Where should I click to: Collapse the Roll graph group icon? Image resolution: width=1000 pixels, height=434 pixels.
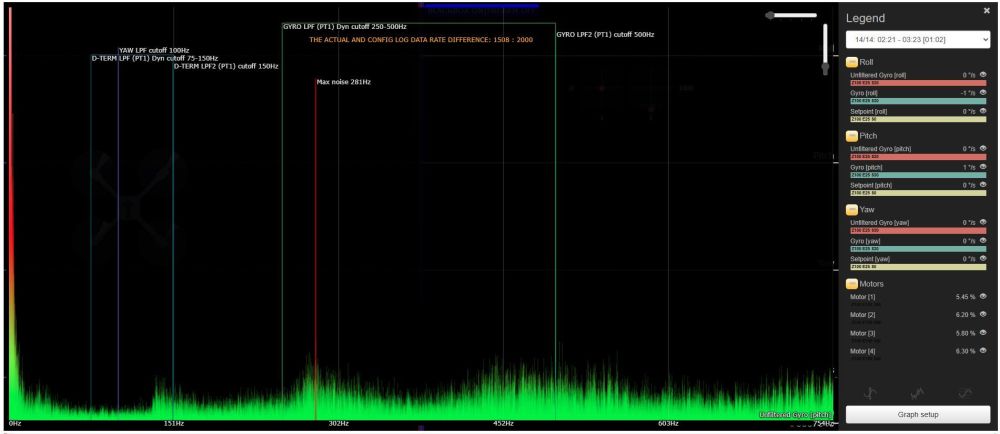(852, 61)
